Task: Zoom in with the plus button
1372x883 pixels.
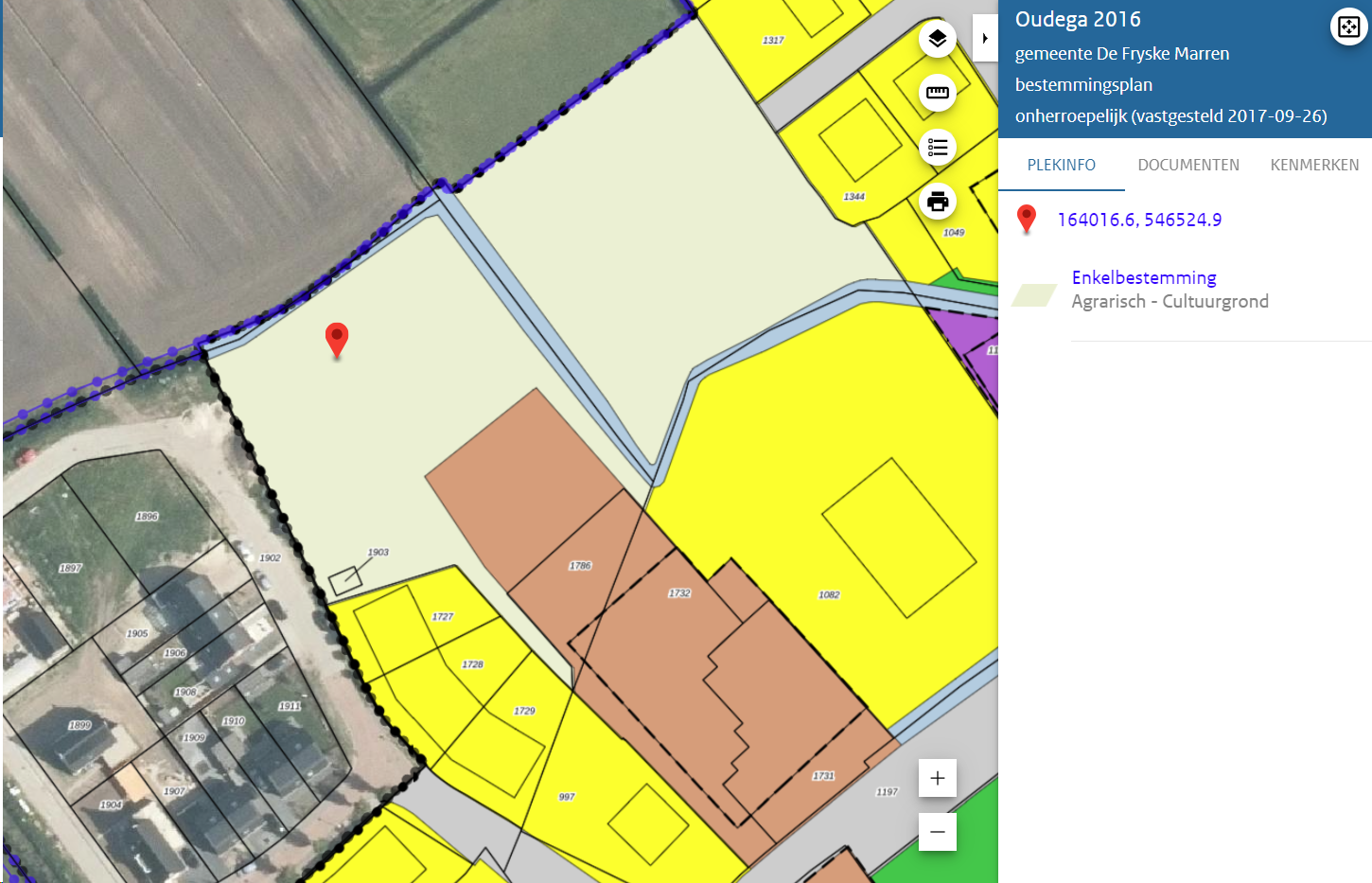Action: pyautogui.click(x=938, y=778)
